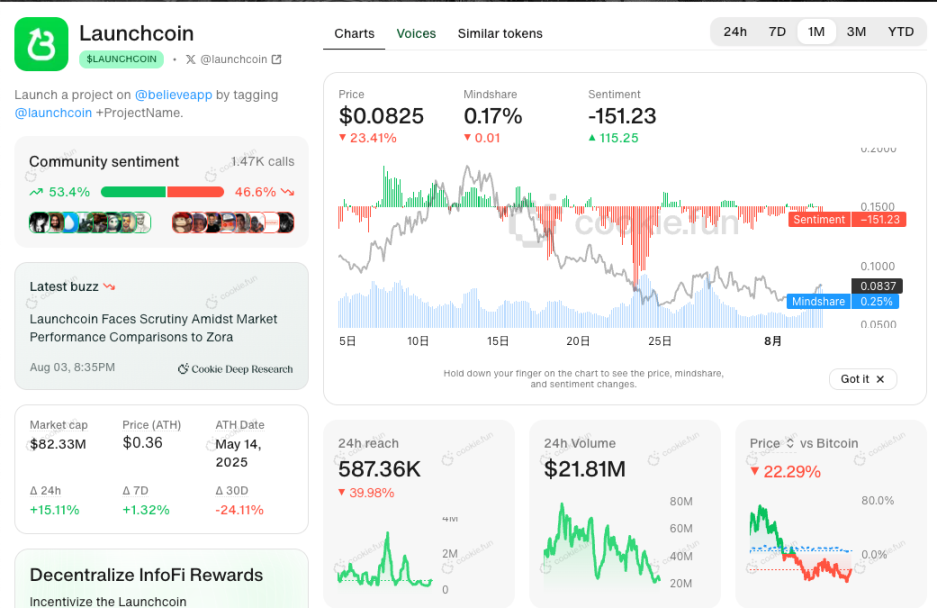Click the green portion of the sentiment bar
Image resolution: width=937 pixels, height=608 pixels.
pos(132,191)
